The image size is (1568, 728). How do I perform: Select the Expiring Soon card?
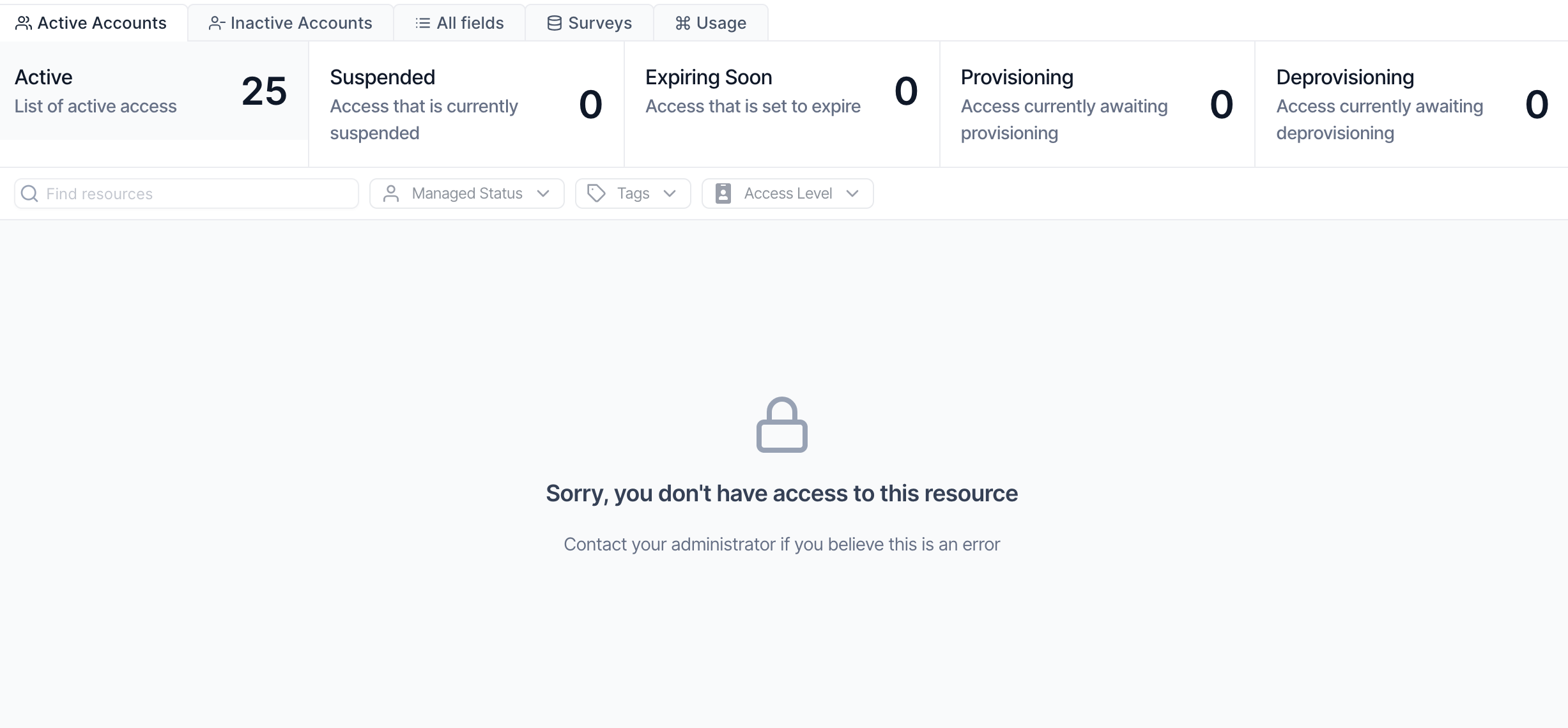tap(781, 105)
